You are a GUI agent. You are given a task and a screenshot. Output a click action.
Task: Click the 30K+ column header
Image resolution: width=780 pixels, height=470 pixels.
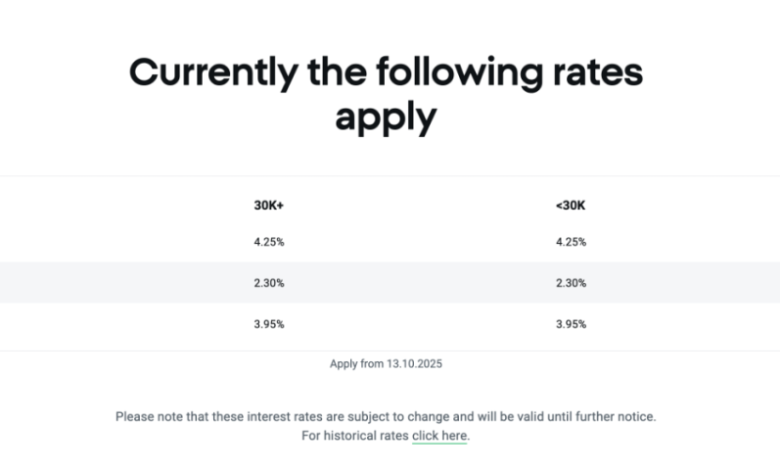[x=269, y=205]
